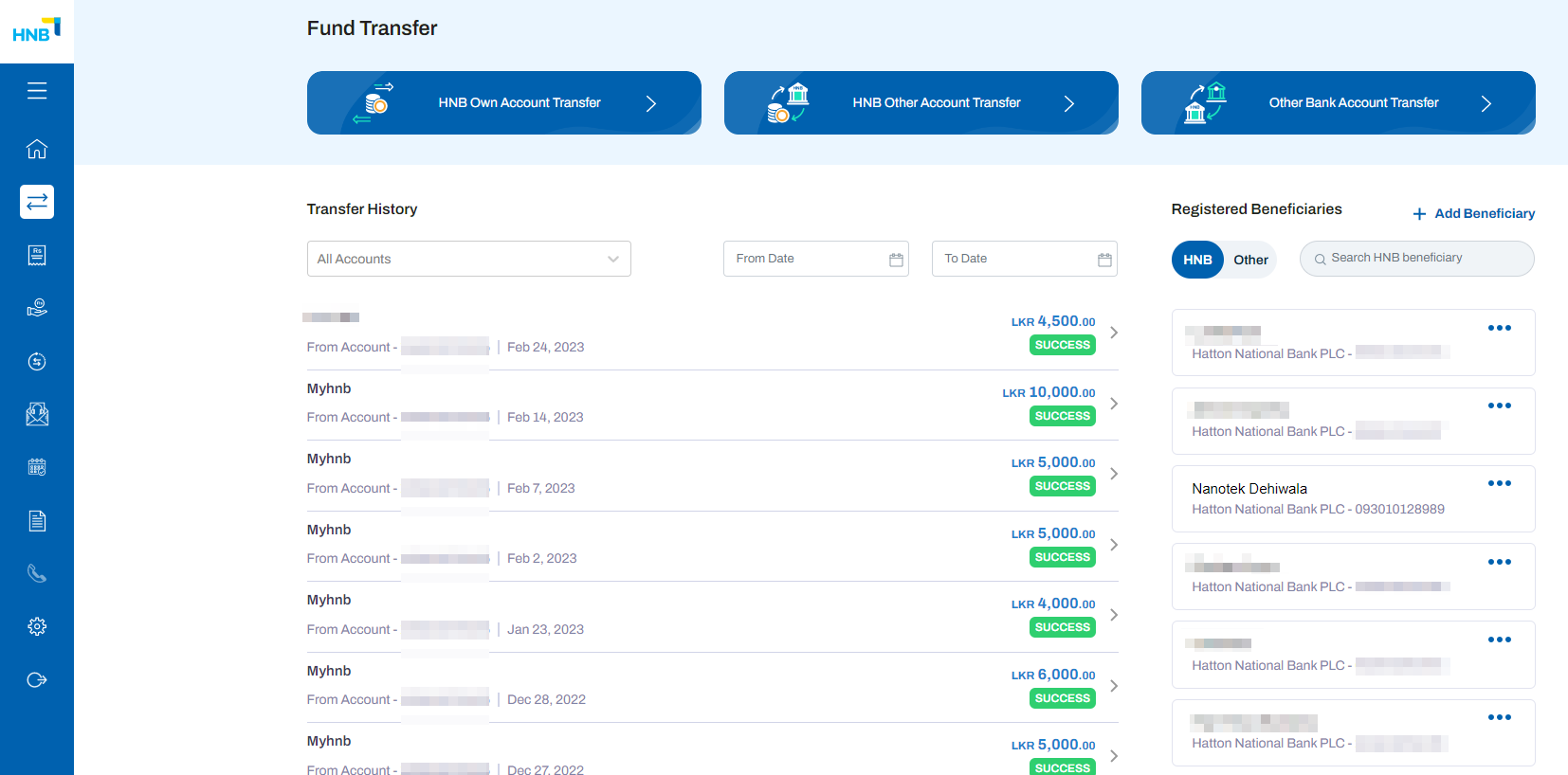The height and width of the screenshot is (775, 1568).
Task: Click account number 093010128989
Action: click(x=1399, y=510)
